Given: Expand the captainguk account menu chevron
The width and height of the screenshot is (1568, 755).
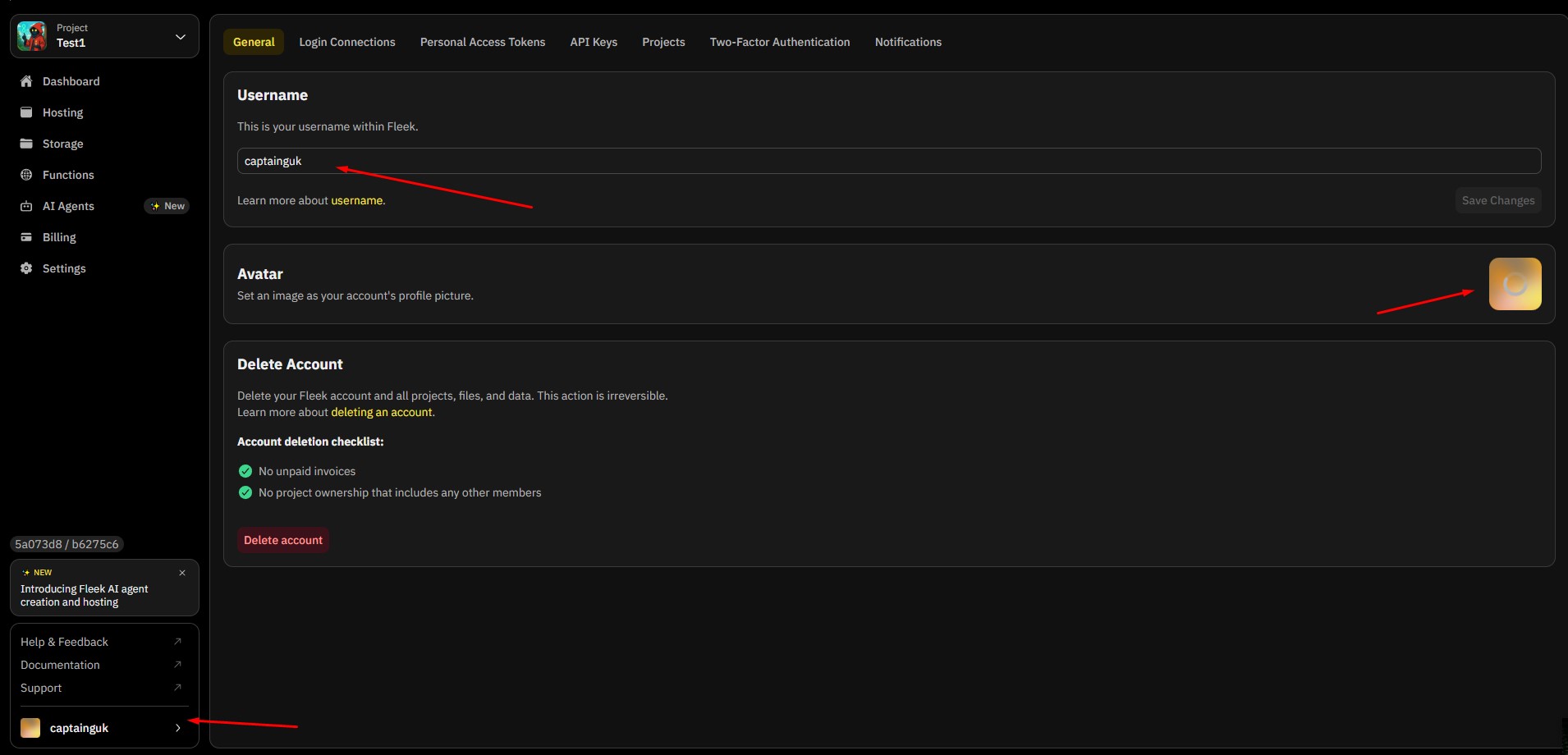Looking at the screenshot, I should click(x=177, y=728).
